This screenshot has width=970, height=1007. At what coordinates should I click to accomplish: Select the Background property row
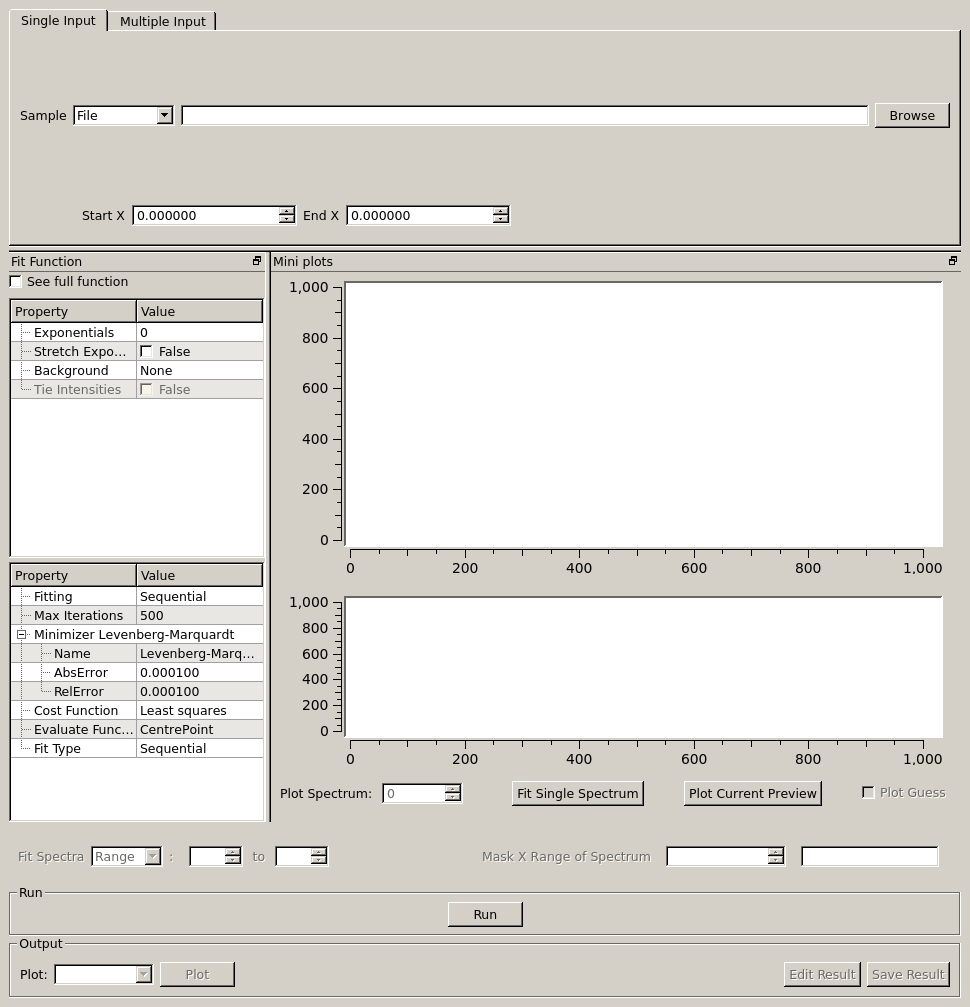71,371
